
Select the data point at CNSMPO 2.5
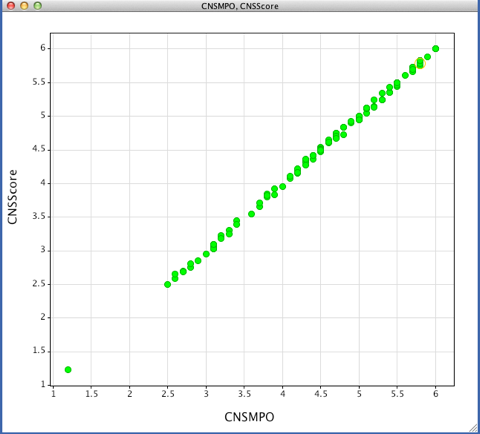(x=167, y=284)
